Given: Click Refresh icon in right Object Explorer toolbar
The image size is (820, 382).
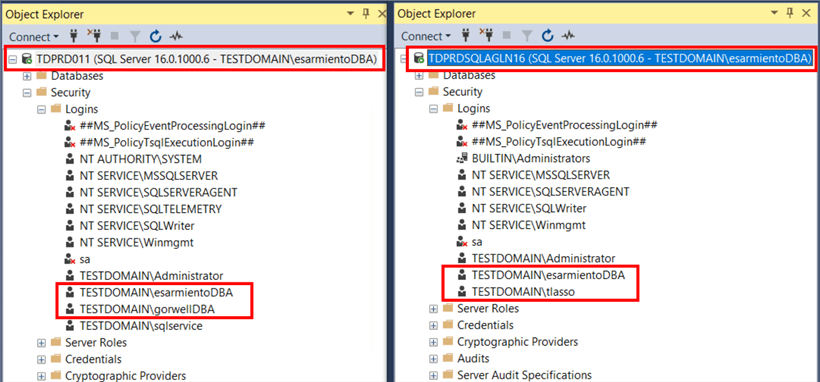Looking at the screenshot, I should click(x=548, y=36).
